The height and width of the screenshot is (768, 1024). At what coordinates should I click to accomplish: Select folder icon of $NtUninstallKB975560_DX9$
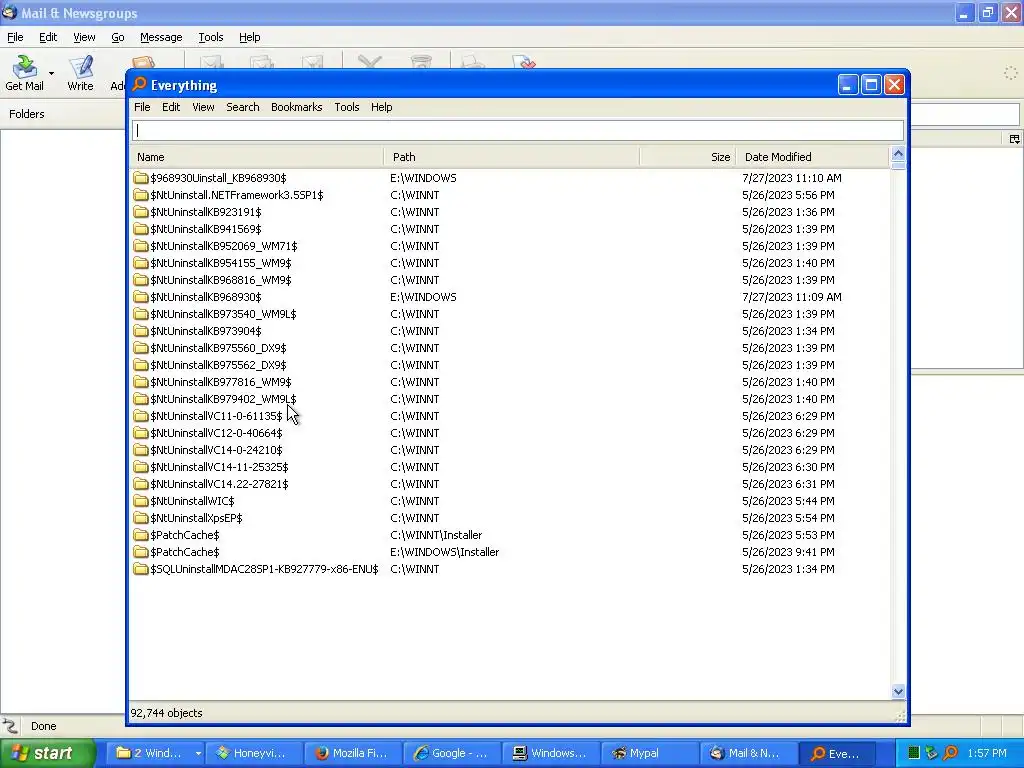[140, 347]
